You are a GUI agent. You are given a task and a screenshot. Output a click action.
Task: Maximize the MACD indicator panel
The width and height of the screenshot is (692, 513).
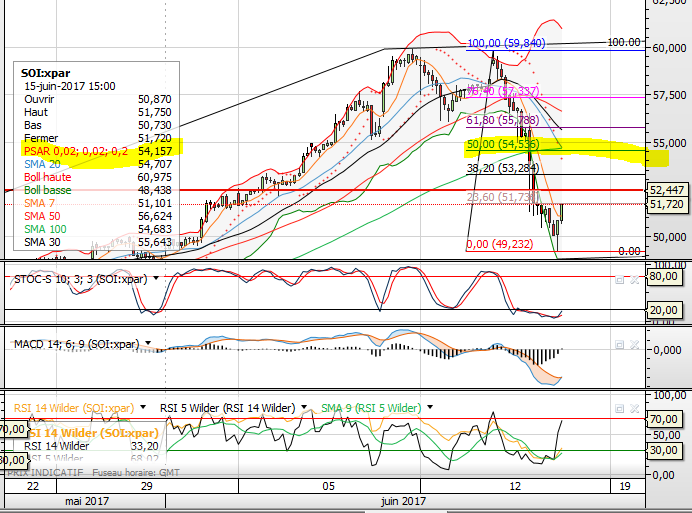[619, 344]
